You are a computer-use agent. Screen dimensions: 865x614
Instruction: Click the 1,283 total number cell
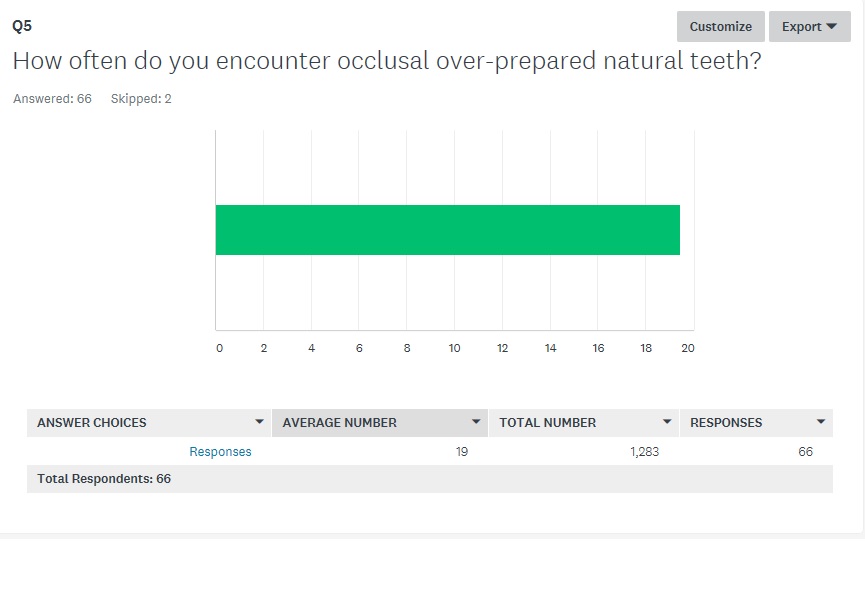[644, 452]
